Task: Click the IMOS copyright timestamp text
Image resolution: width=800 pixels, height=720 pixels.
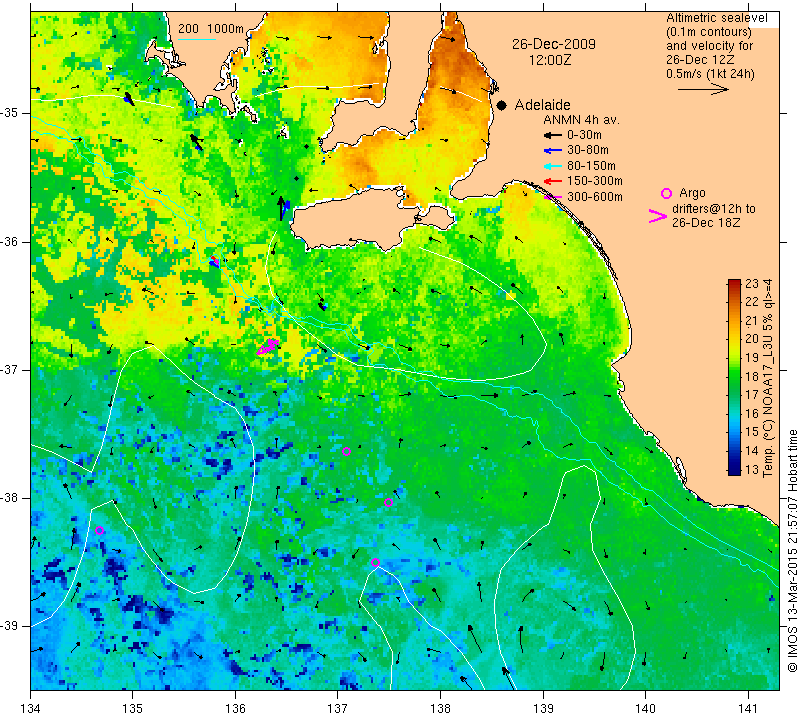Action: 792,550
